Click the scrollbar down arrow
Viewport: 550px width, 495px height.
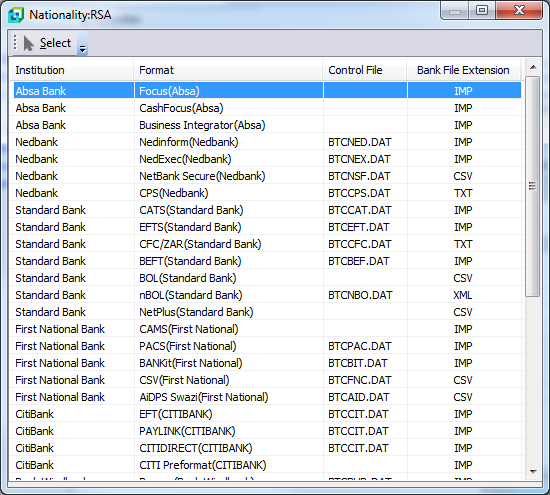tap(533, 471)
